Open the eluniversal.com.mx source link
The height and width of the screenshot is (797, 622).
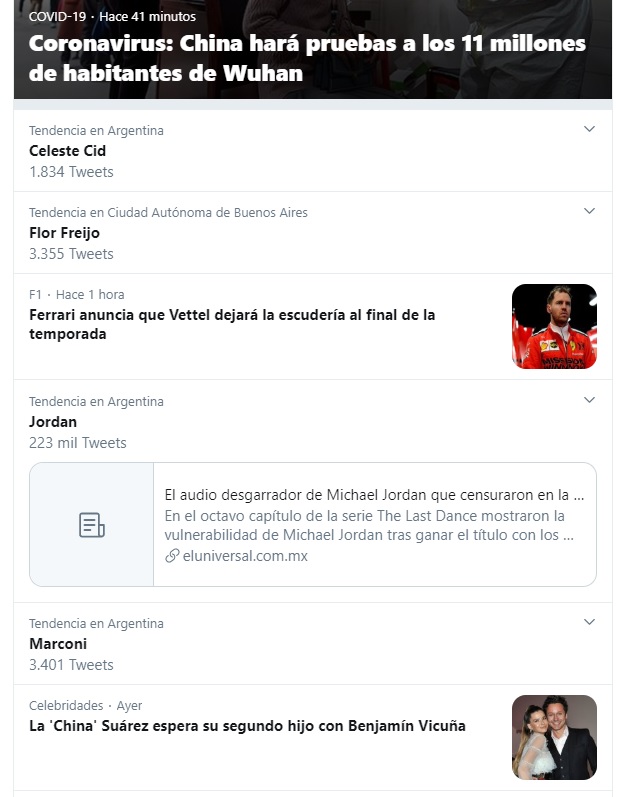pyautogui.click(x=245, y=556)
